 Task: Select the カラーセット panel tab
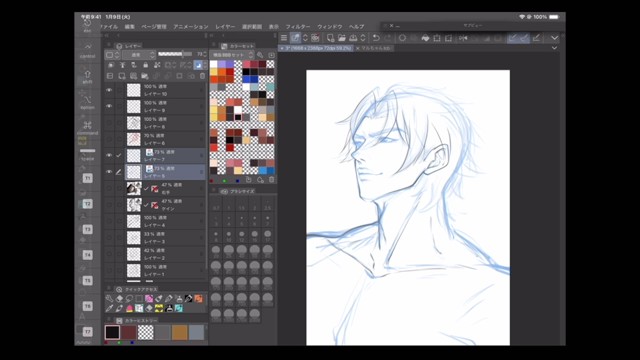238,46
